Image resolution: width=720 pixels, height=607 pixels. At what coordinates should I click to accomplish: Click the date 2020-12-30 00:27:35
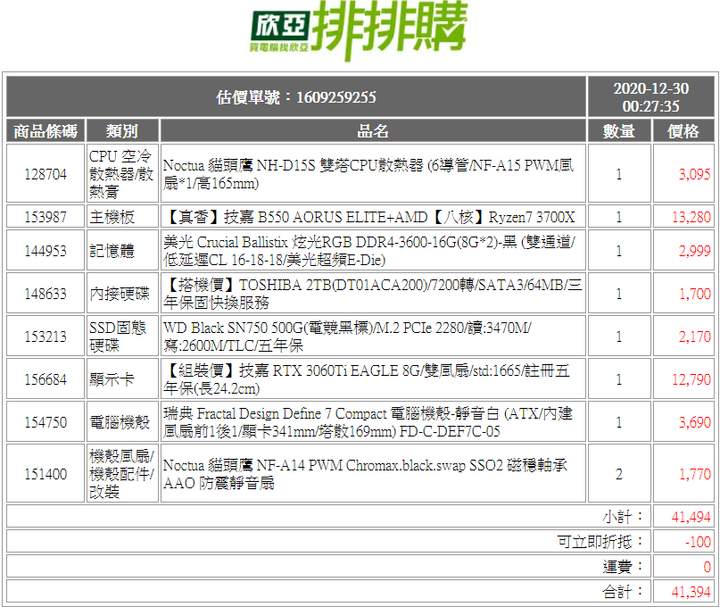point(651,97)
